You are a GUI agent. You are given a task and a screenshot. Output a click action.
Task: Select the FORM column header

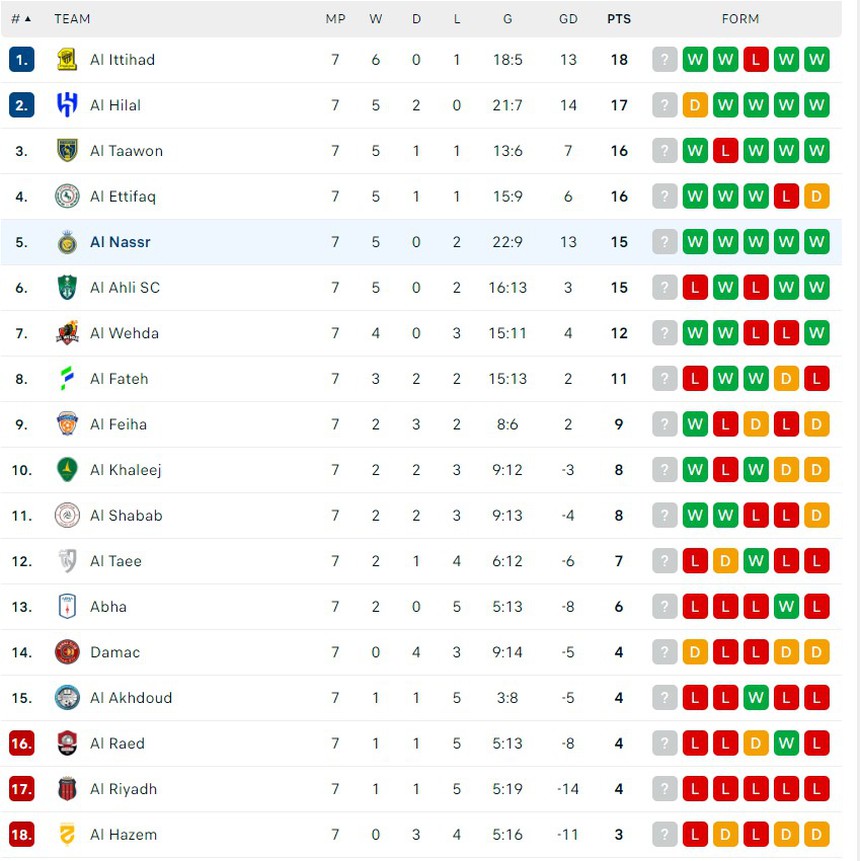740,19
